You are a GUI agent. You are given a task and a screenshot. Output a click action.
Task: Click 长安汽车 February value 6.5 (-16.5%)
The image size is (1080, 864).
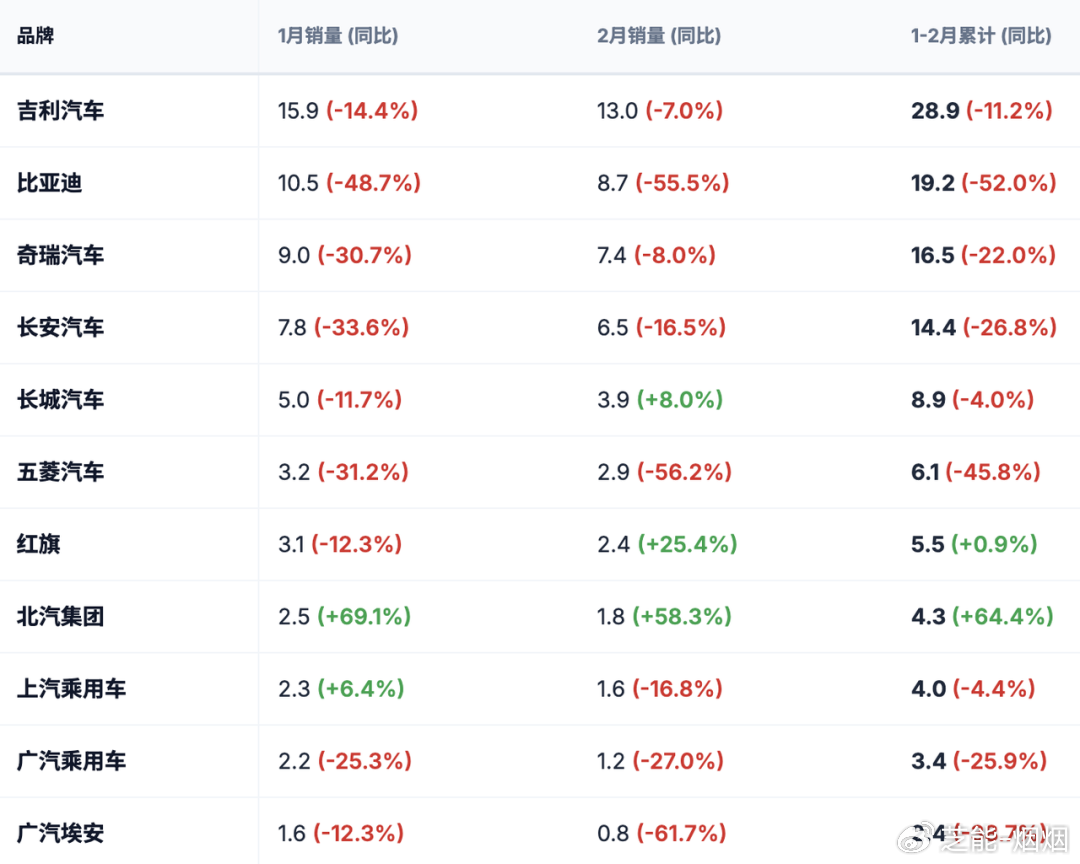click(662, 327)
